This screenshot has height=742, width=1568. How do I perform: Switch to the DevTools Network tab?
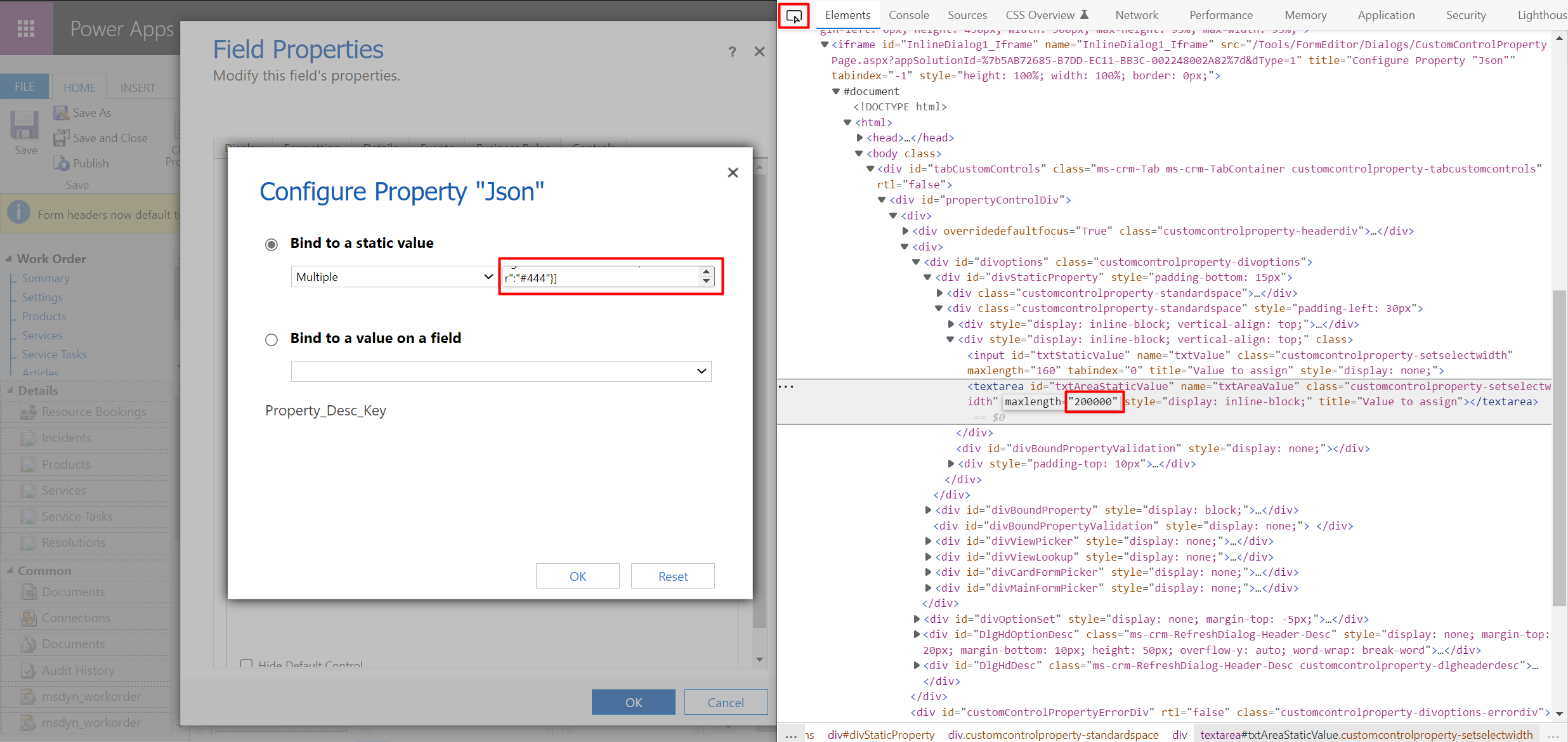(1137, 15)
